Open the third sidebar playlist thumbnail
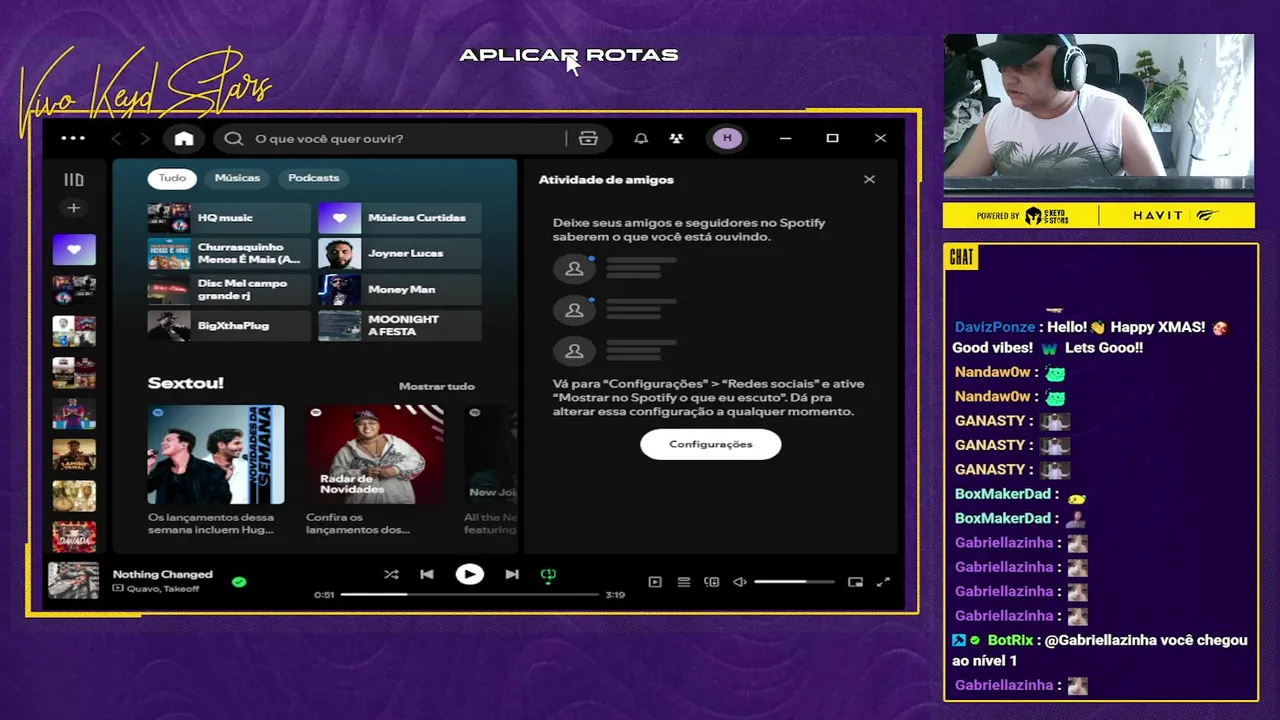This screenshot has height=720, width=1280. pos(74,332)
